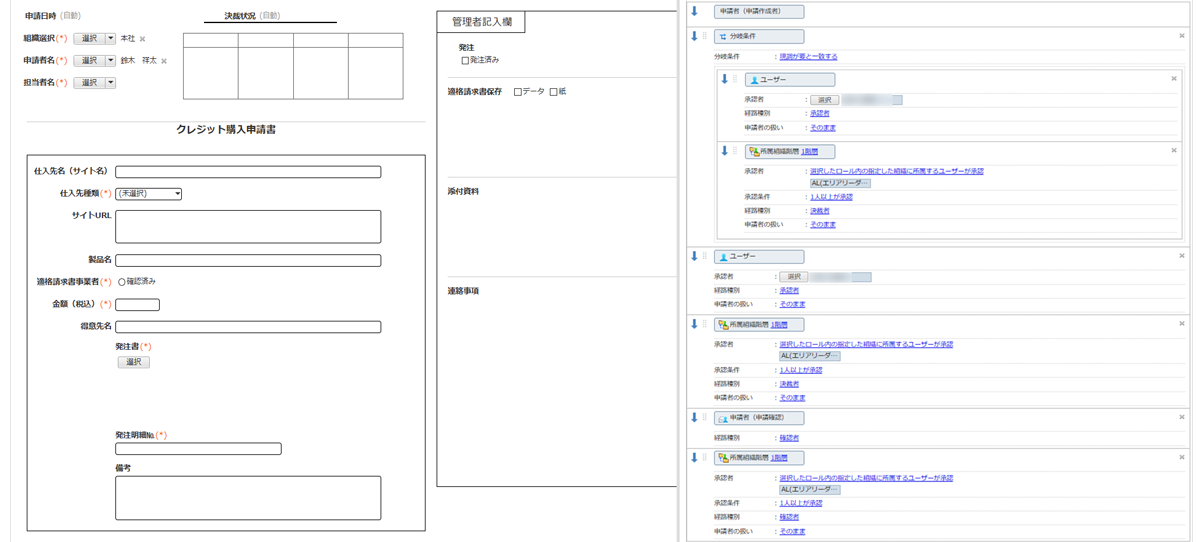Click the 決裁状況 heading text
This screenshot has height=542, width=1200.
coord(240,16)
